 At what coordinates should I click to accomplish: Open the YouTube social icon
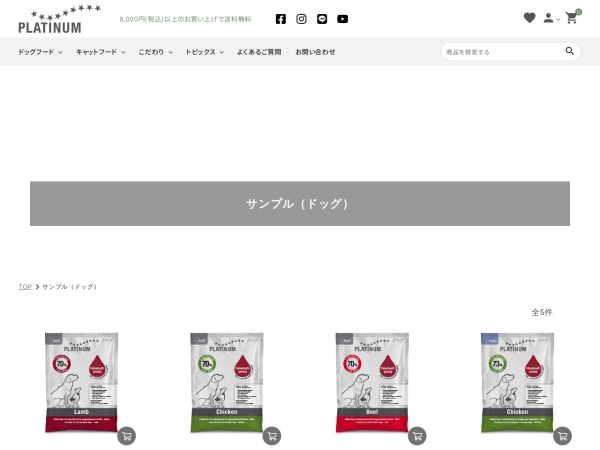[x=342, y=19]
